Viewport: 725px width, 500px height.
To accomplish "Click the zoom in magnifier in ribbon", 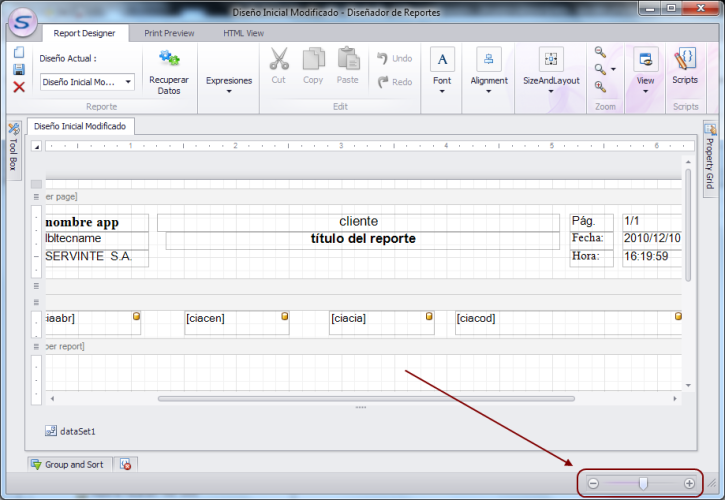I will (601, 87).
